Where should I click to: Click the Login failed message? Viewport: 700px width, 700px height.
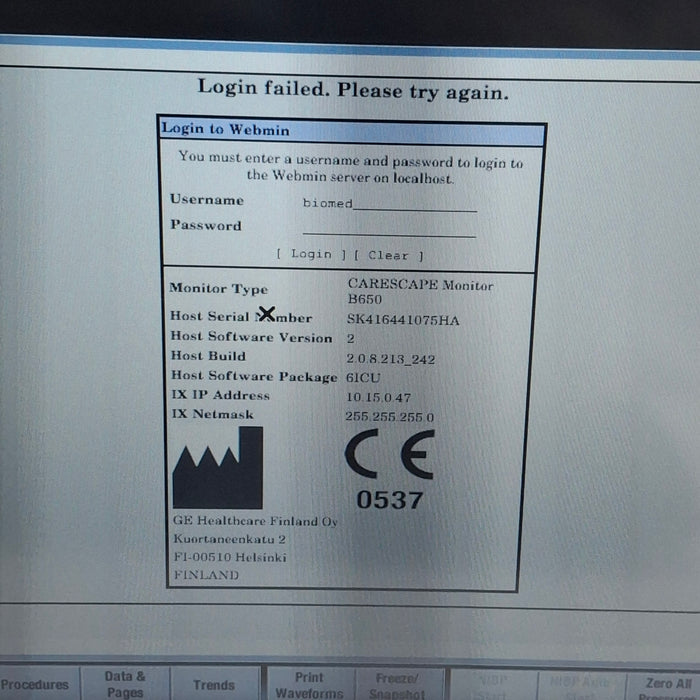[353, 89]
